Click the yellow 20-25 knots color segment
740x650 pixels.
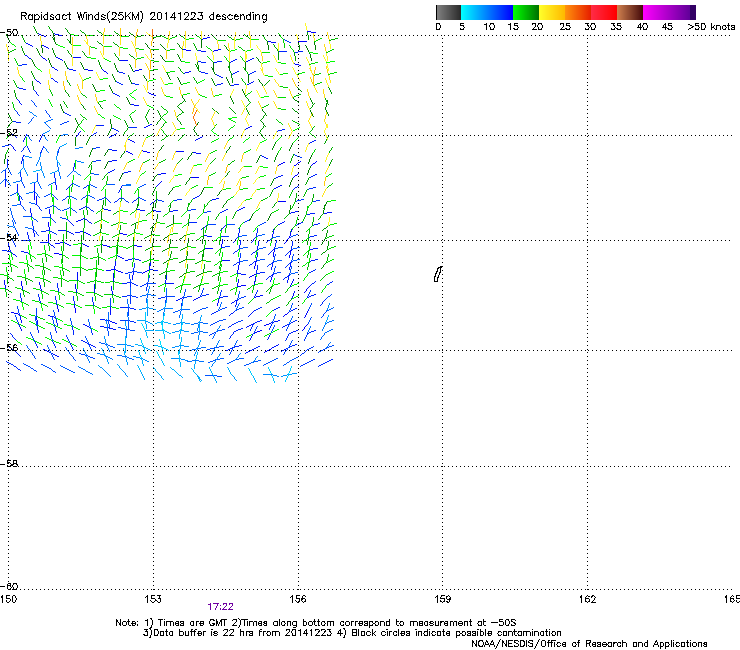point(552,12)
